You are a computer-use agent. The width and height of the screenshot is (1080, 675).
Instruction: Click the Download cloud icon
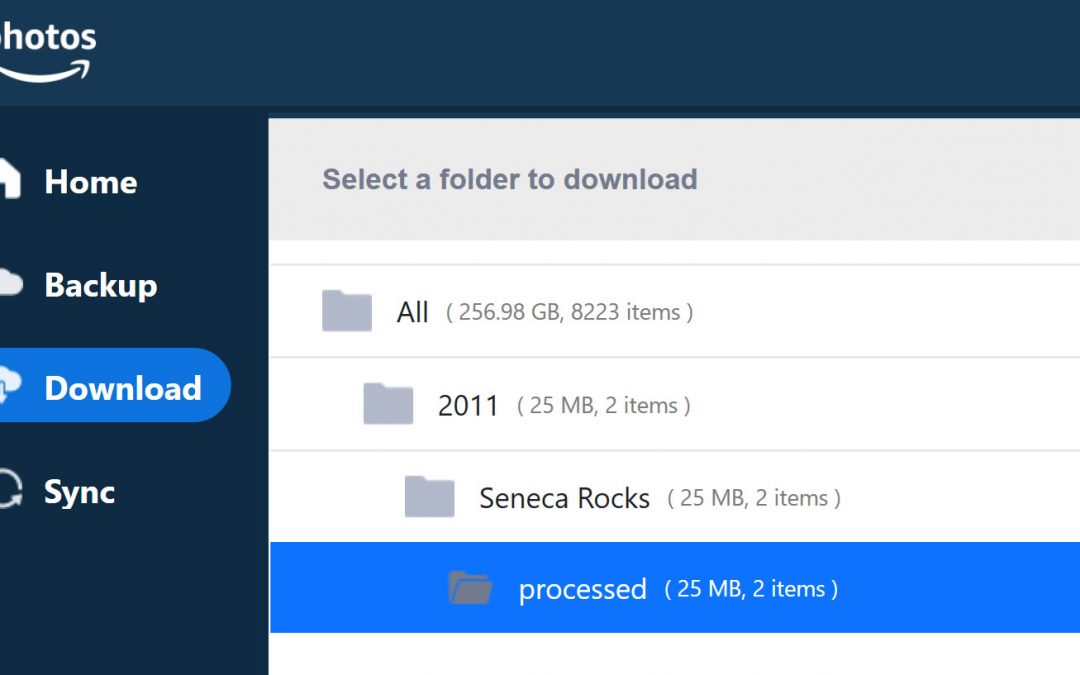[8, 387]
